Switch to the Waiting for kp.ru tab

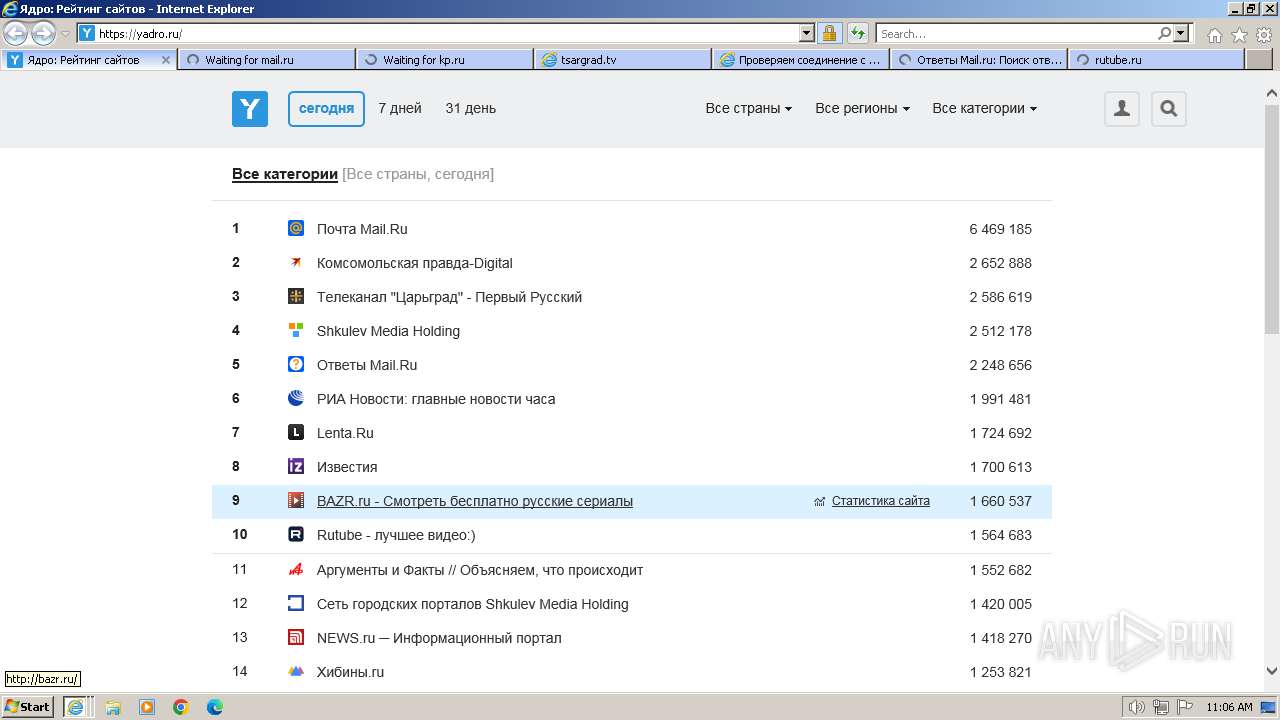point(445,59)
